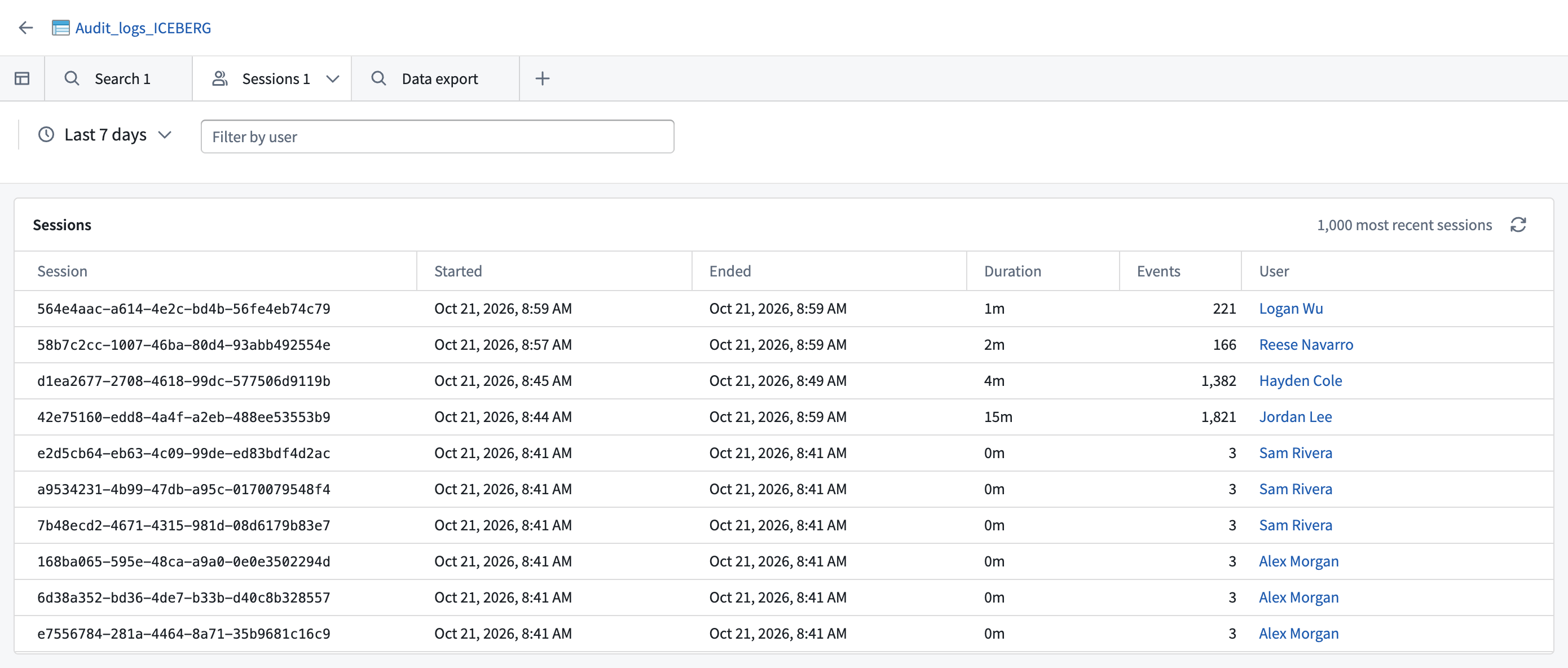Open Sam Rivera for session 7b48ecd2
The height and width of the screenshot is (668, 1568).
click(x=1296, y=525)
